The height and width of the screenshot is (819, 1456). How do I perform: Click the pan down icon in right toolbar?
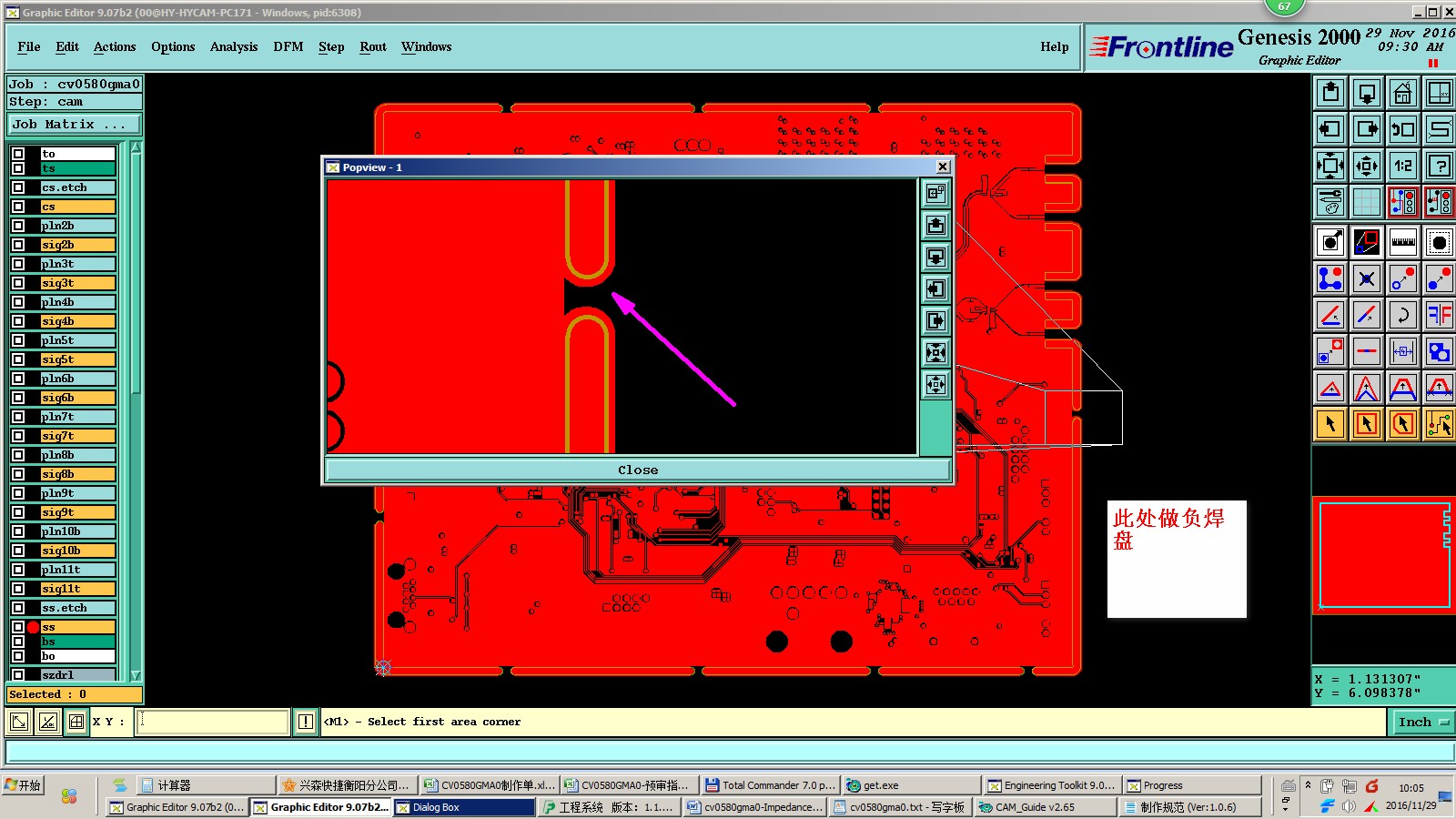(1367, 93)
